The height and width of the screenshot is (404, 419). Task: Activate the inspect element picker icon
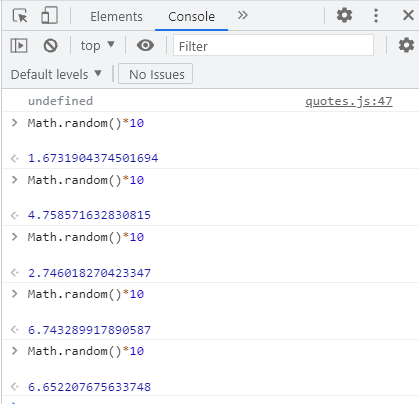(20, 16)
